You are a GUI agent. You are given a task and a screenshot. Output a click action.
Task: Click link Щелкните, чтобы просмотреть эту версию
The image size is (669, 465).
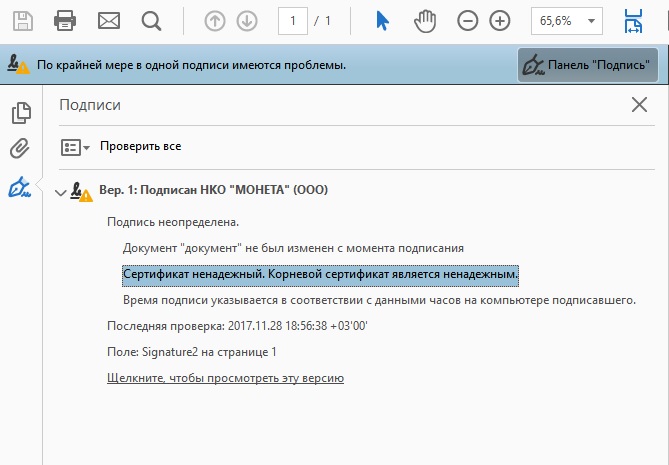(225, 378)
